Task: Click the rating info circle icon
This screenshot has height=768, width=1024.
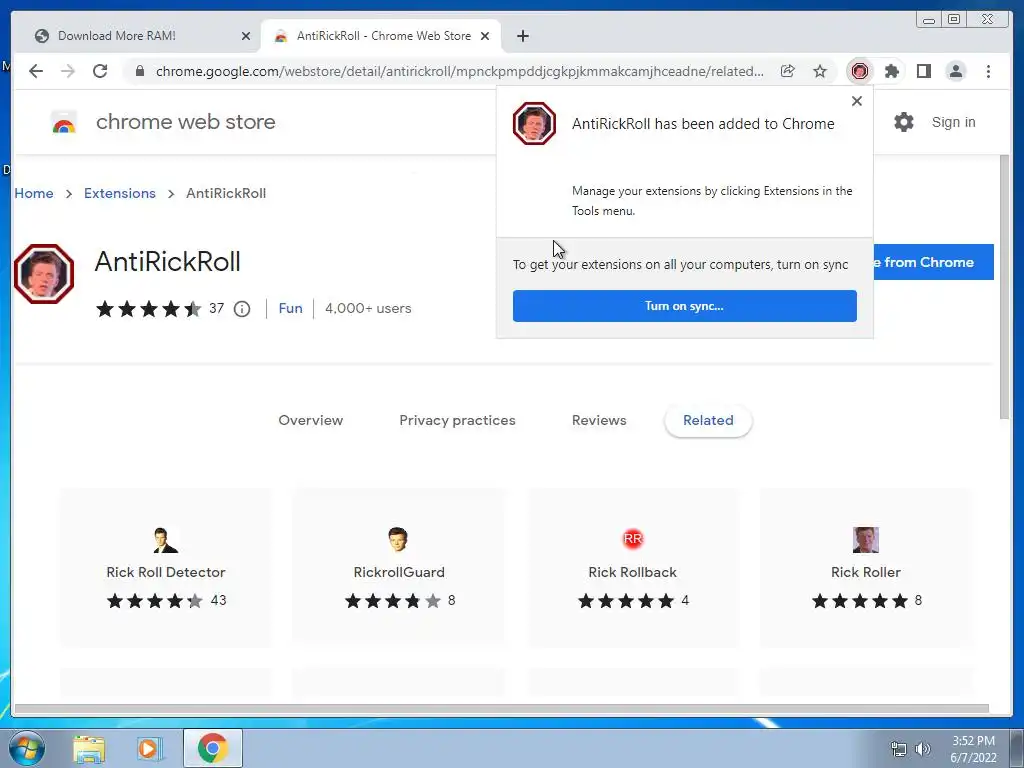Action: pyautogui.click(x=242, y=309)
